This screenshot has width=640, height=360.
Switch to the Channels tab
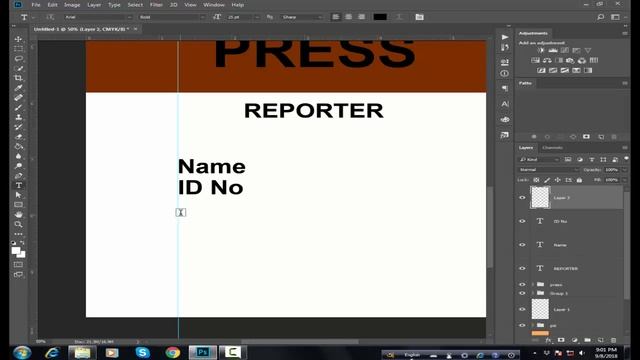pyautogui.click(x=553, y=148)
